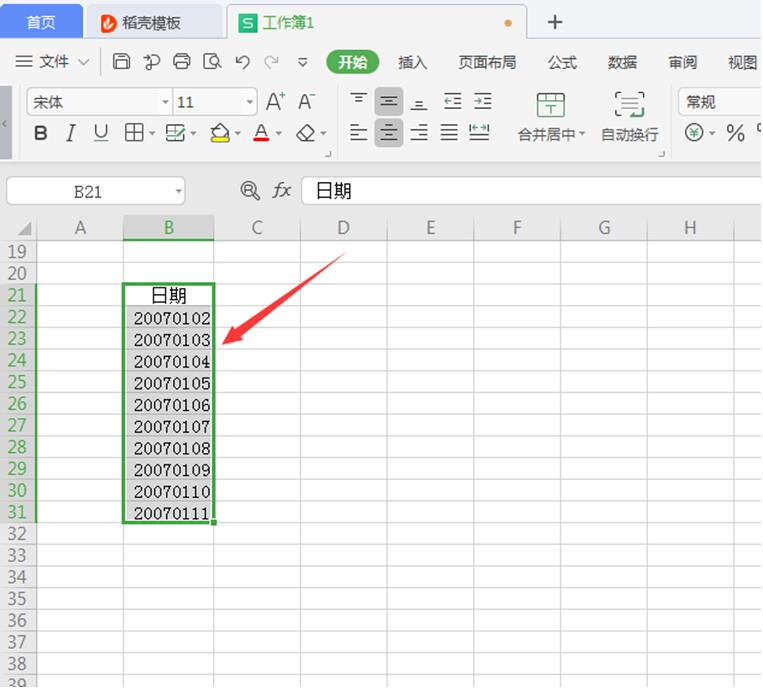Click the cell style brush icon
The image size is (763, 689).
click(175, 132)
